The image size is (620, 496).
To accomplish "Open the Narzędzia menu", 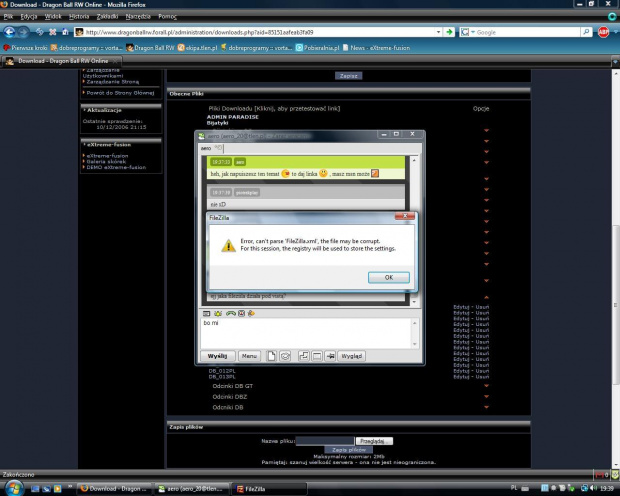I will (138, 16).
